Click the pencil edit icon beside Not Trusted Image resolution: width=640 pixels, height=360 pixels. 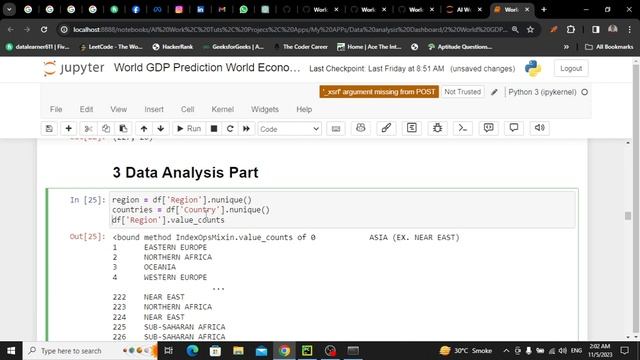pyautogui.click(x=494, y=92)
